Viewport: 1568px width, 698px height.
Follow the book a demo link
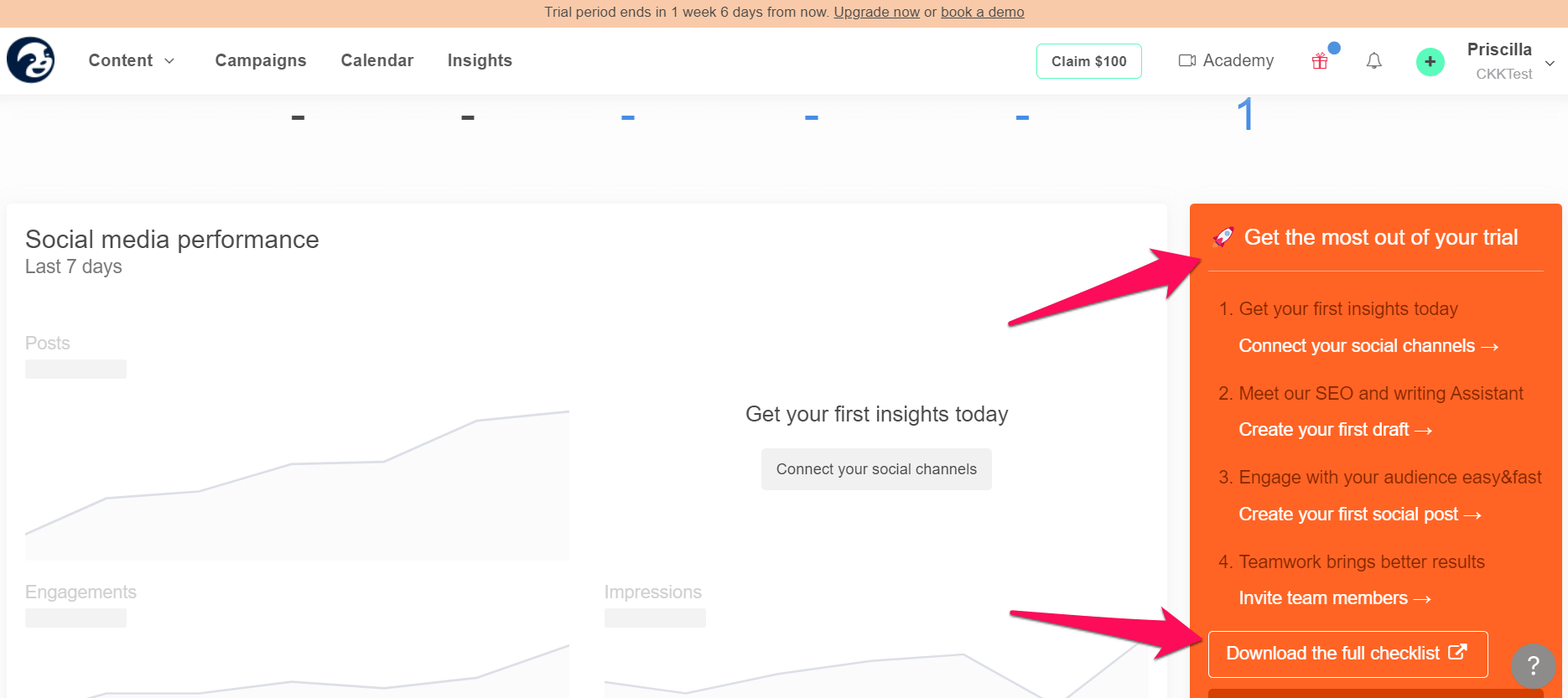983,12
